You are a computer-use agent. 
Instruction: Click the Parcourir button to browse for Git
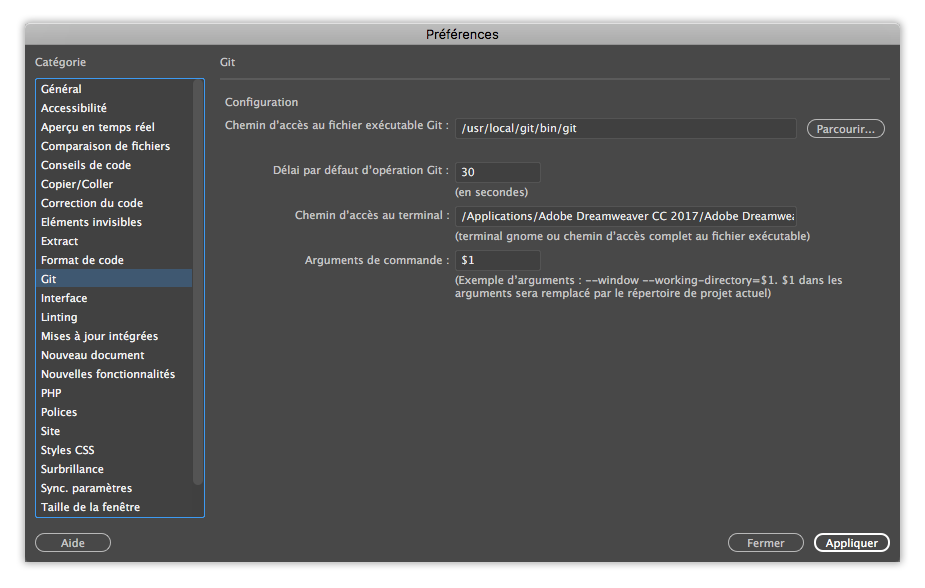pos(845,128)
